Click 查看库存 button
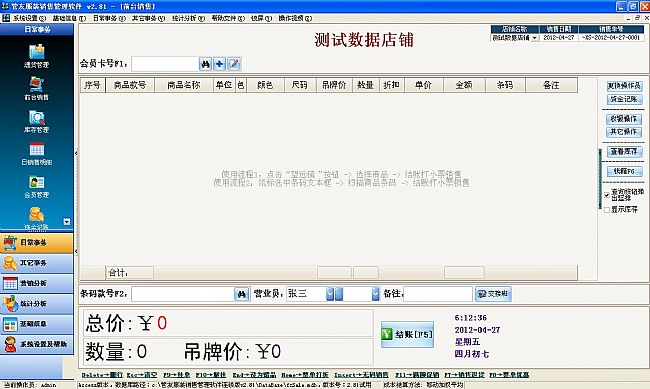 (x=624, y=151)
